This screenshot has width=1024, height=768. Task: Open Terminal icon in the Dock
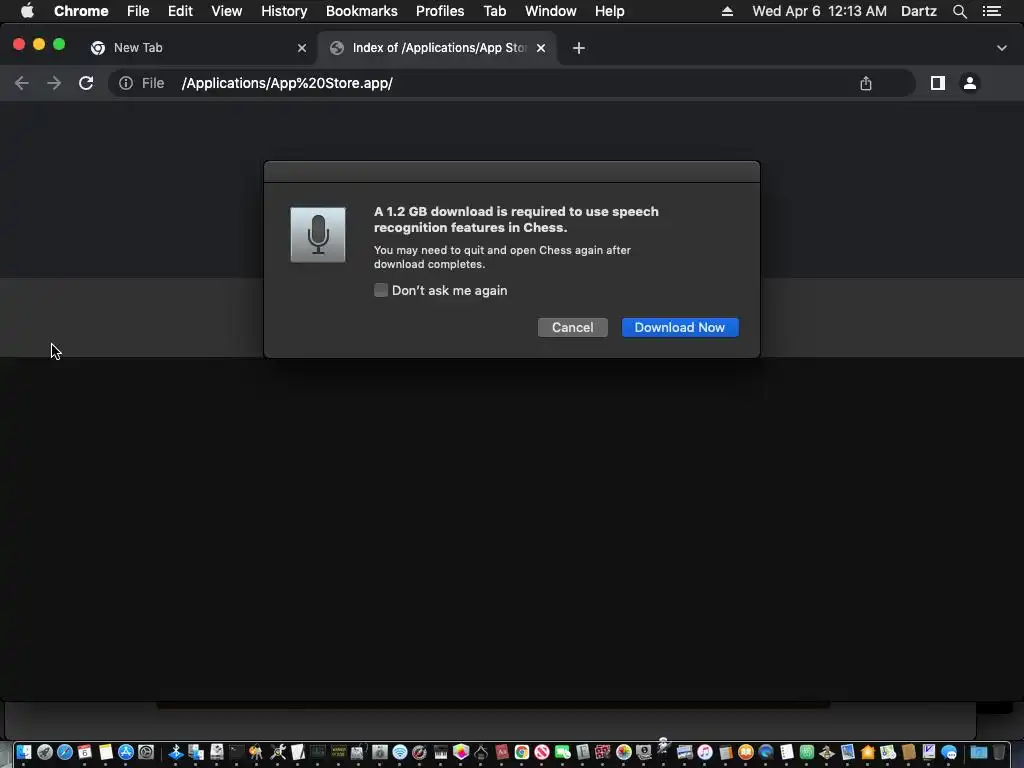pos(236,752)
